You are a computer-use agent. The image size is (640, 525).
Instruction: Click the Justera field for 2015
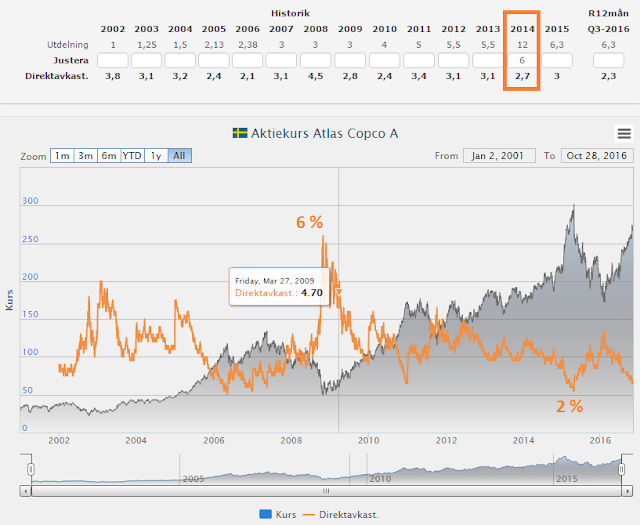[x=557, y=60]
